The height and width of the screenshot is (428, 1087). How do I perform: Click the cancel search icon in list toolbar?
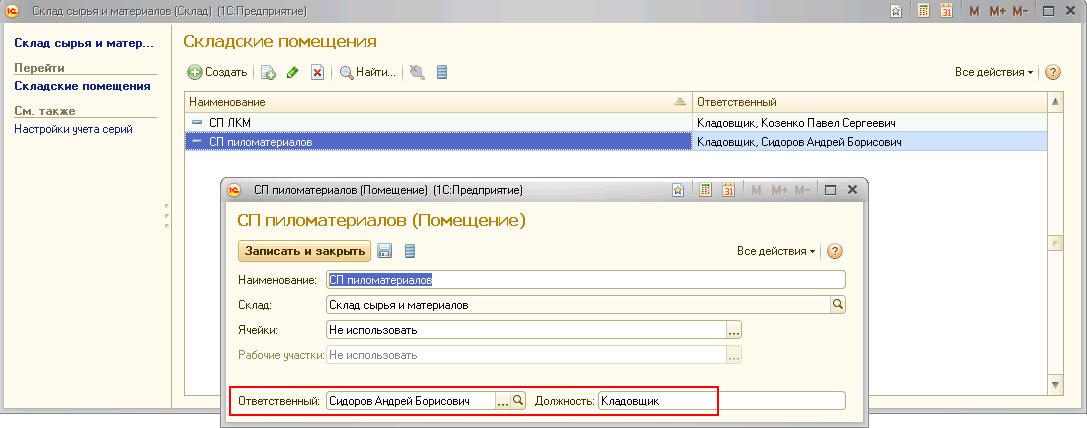tap(417, 72)
